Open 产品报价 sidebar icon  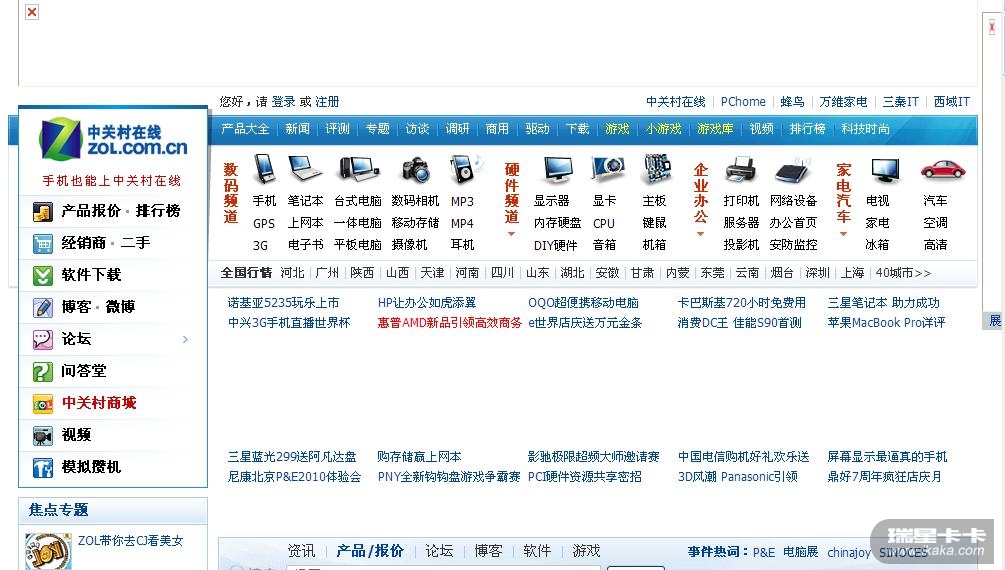[43, 211]
